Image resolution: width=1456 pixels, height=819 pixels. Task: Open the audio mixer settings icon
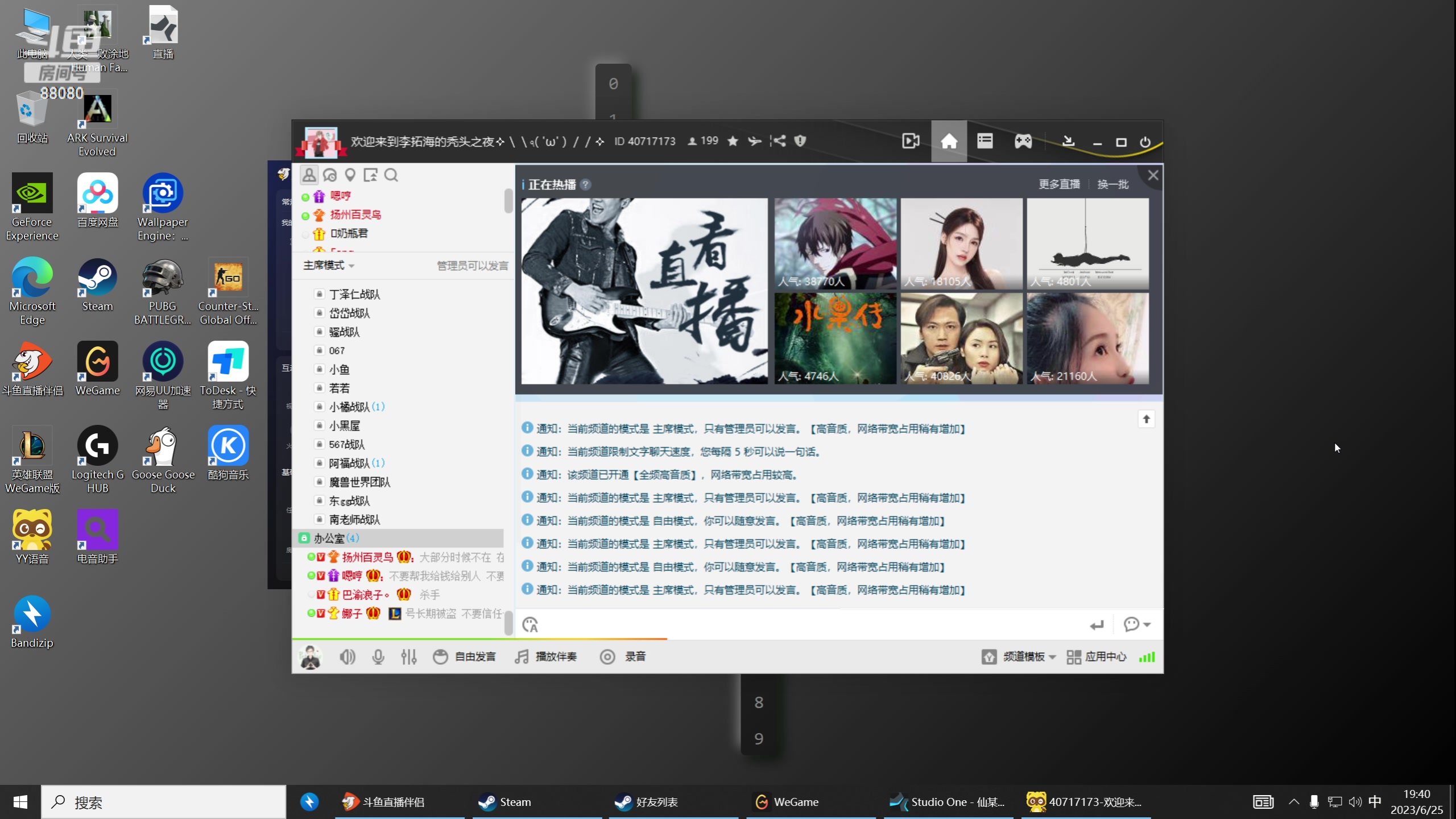click(409, 657)
